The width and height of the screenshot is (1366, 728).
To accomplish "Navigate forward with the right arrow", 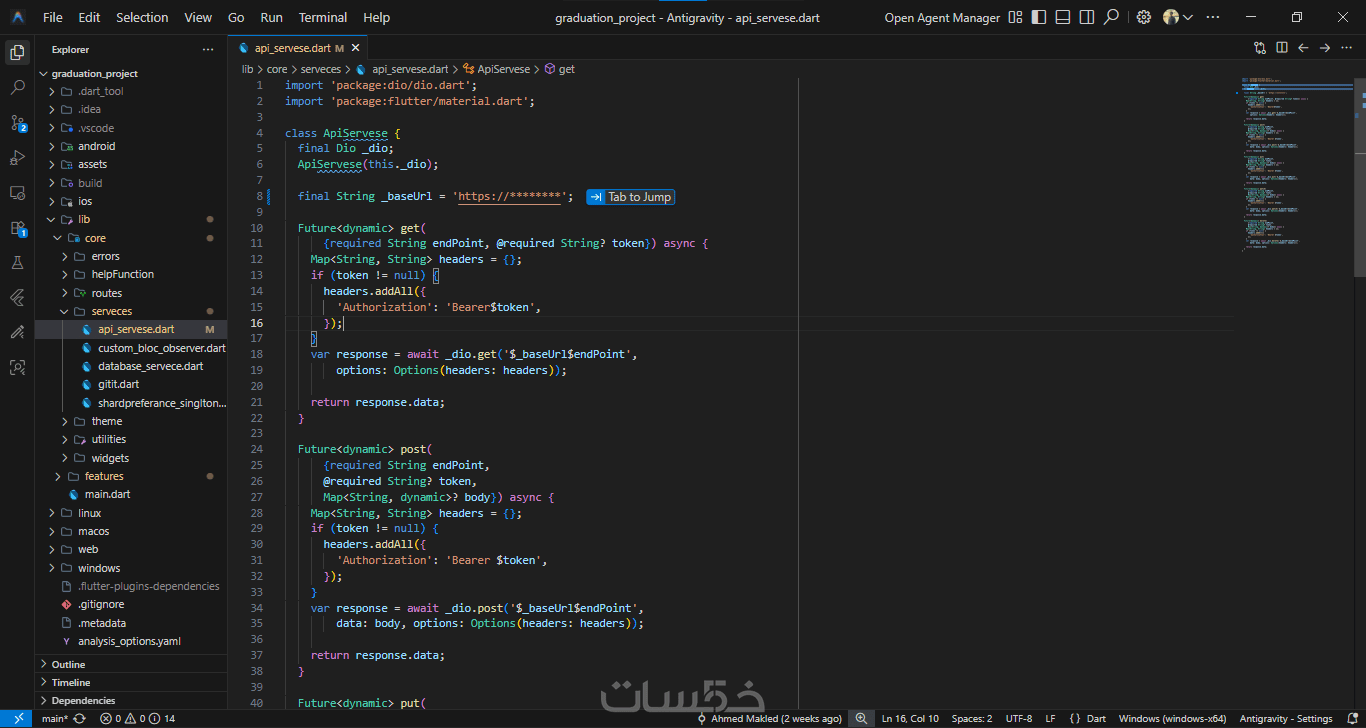I will 1325,47.
